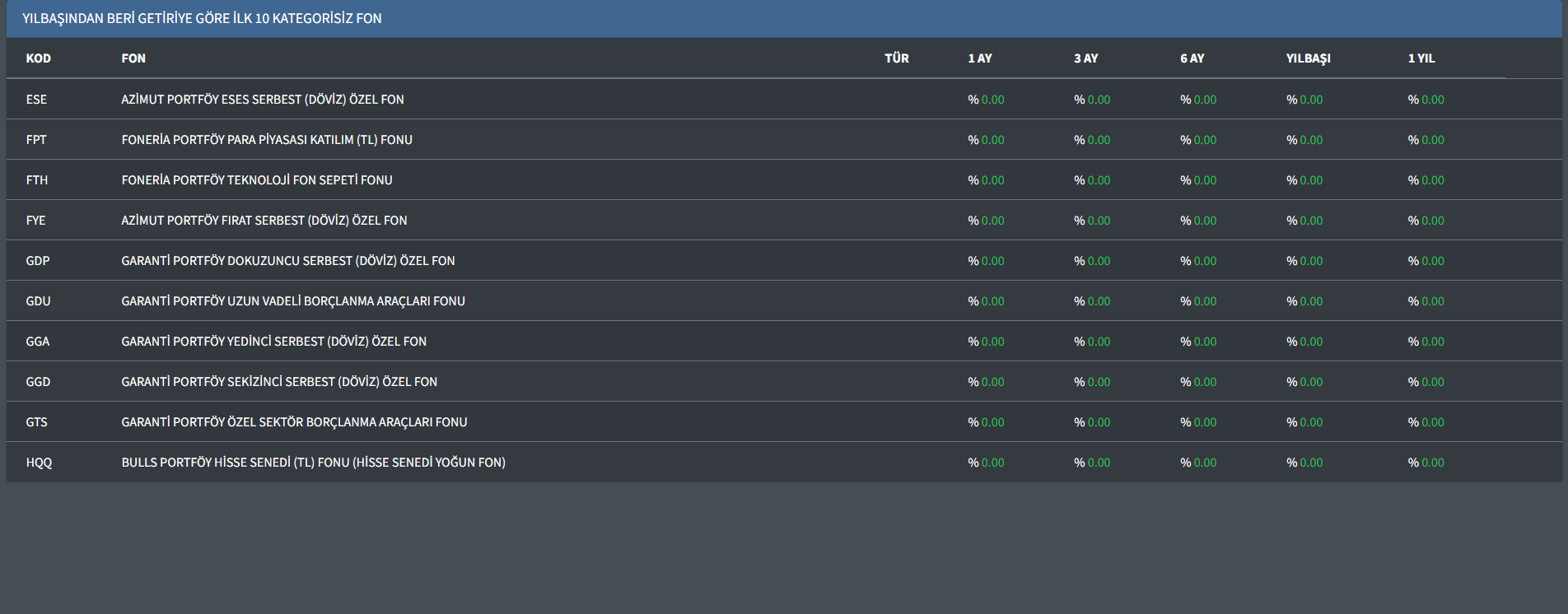Click the GTS fund code
Viewport: 1568px width, 614px height.
pos(37,422)
